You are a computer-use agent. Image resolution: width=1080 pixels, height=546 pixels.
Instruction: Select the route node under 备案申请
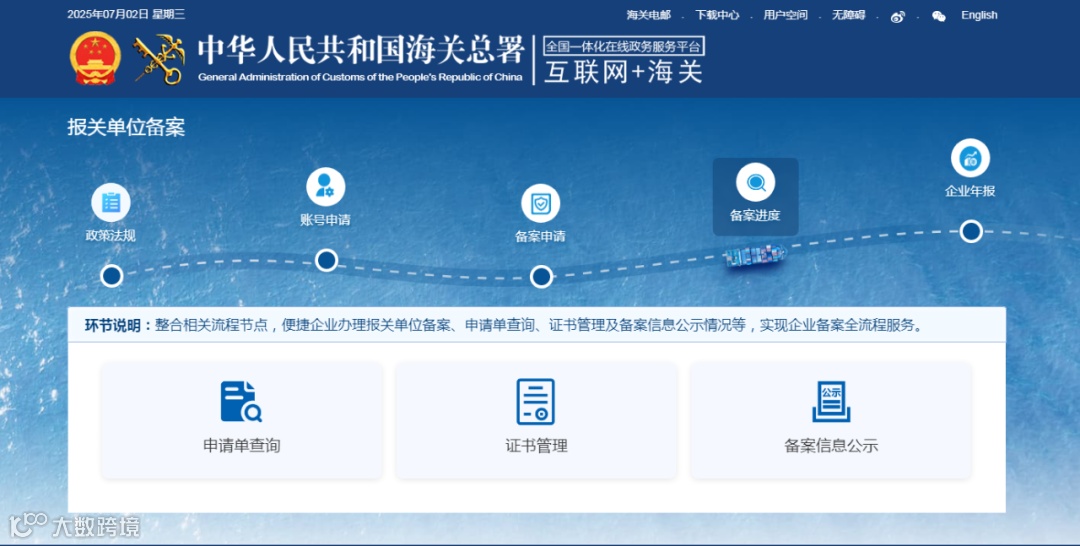(x=541, y=277)
